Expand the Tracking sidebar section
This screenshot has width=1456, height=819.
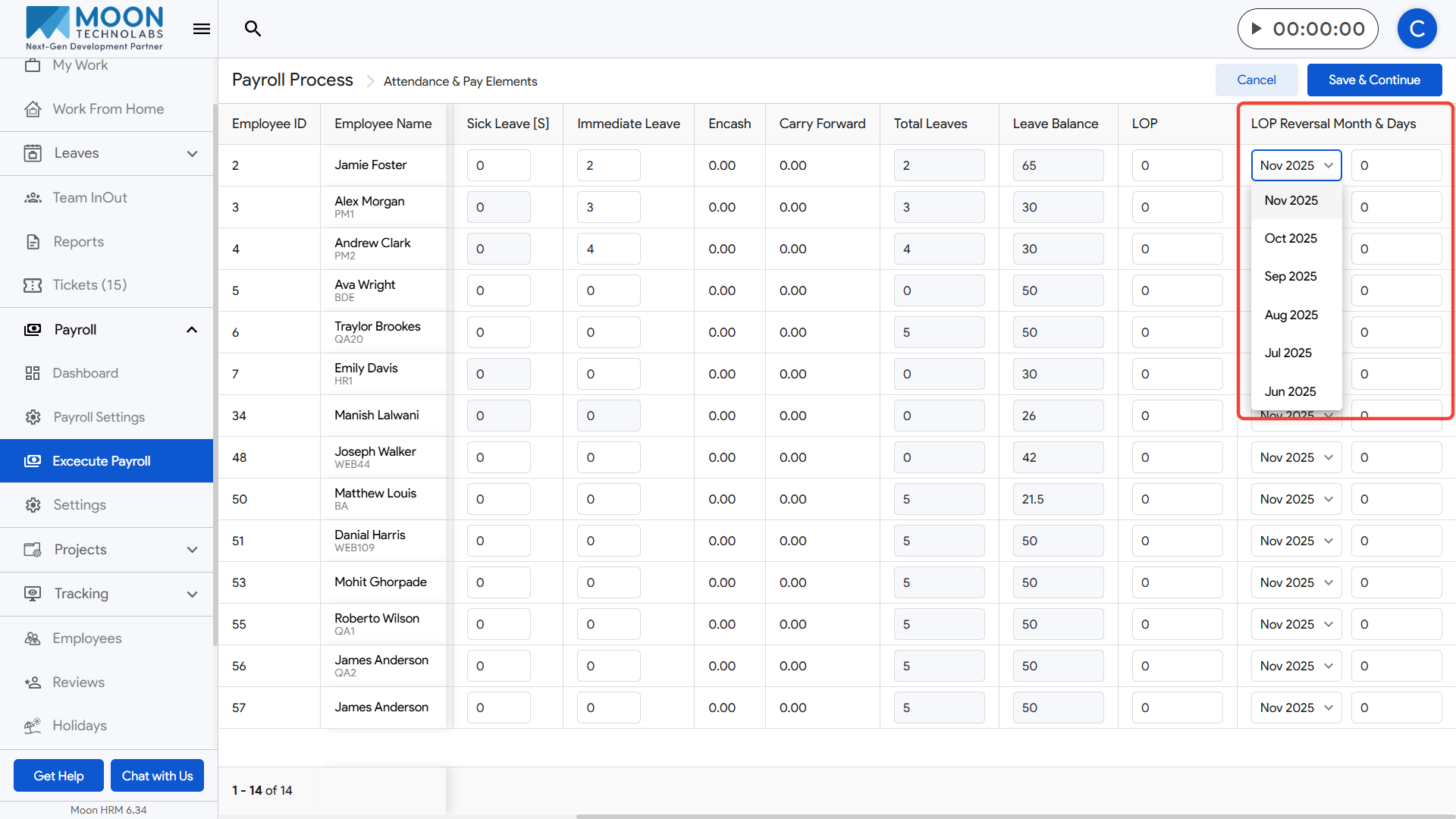pos(192,595)
